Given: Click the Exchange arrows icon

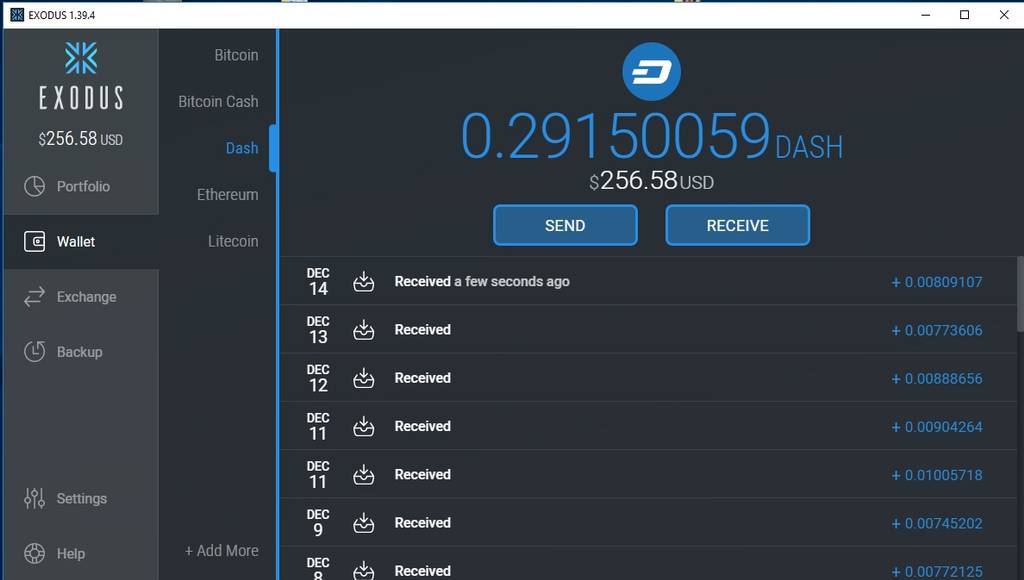Looking at the screenshot, I should coord(35,297).
